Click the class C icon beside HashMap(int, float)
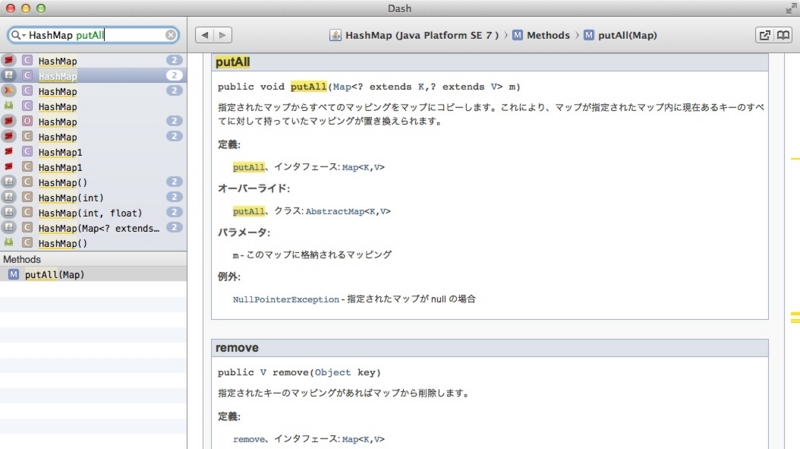Screen dimensions: 800x449 coord(27,212)
